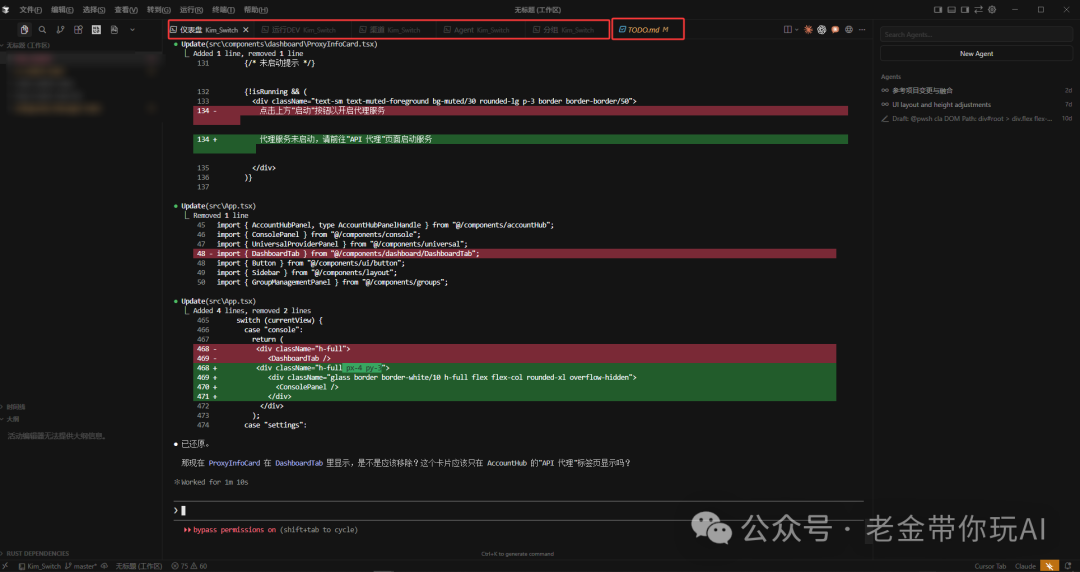Expand more sidebar views chevron
Viewport: 1080px width, 572px height.
pos(132,30)
